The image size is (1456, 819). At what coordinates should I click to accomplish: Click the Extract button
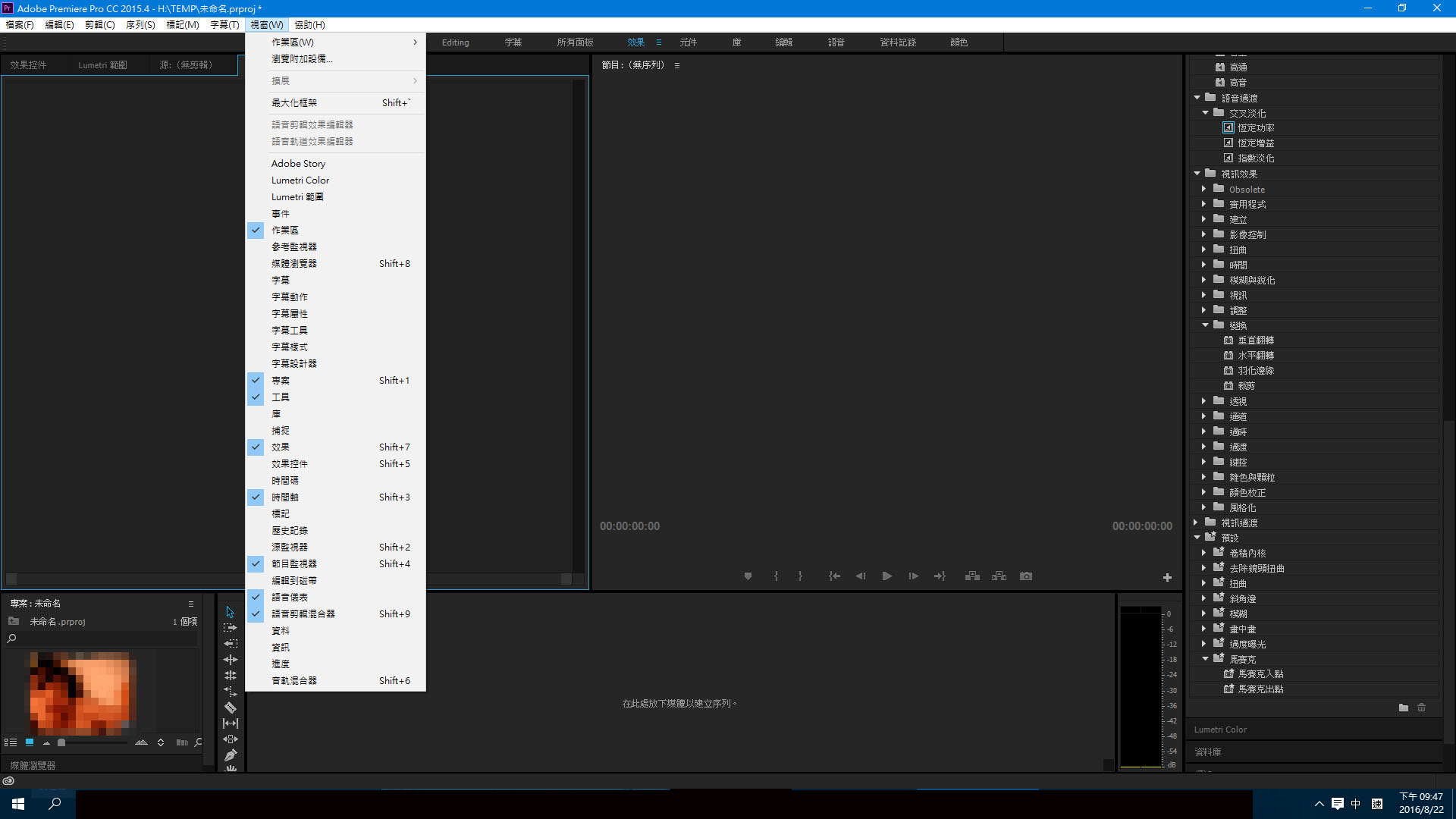(x=999, y=576)
